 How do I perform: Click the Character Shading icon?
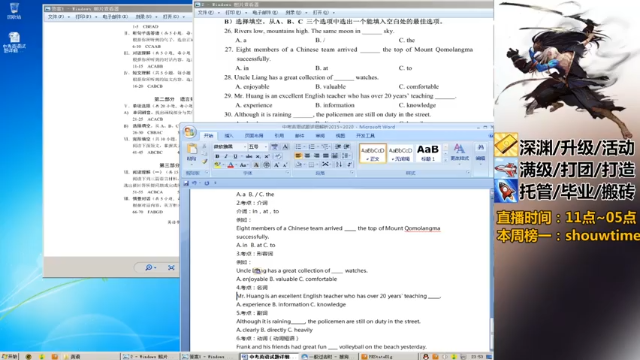(x=256, y=165)
